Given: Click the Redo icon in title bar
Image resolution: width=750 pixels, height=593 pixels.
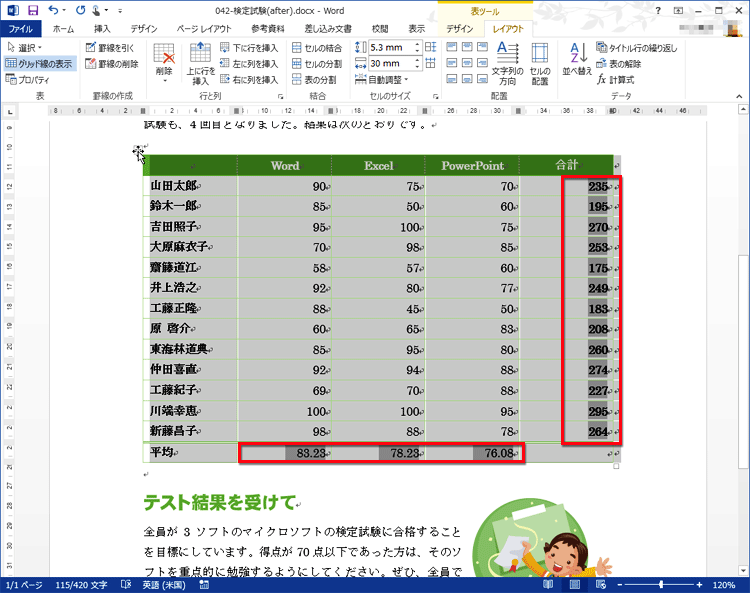Looking at the screenshot, I should coord(80,10).
